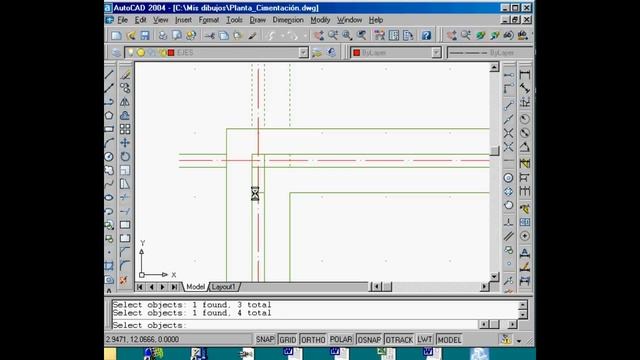Switch to the Model tab

(x=195, y=287)
